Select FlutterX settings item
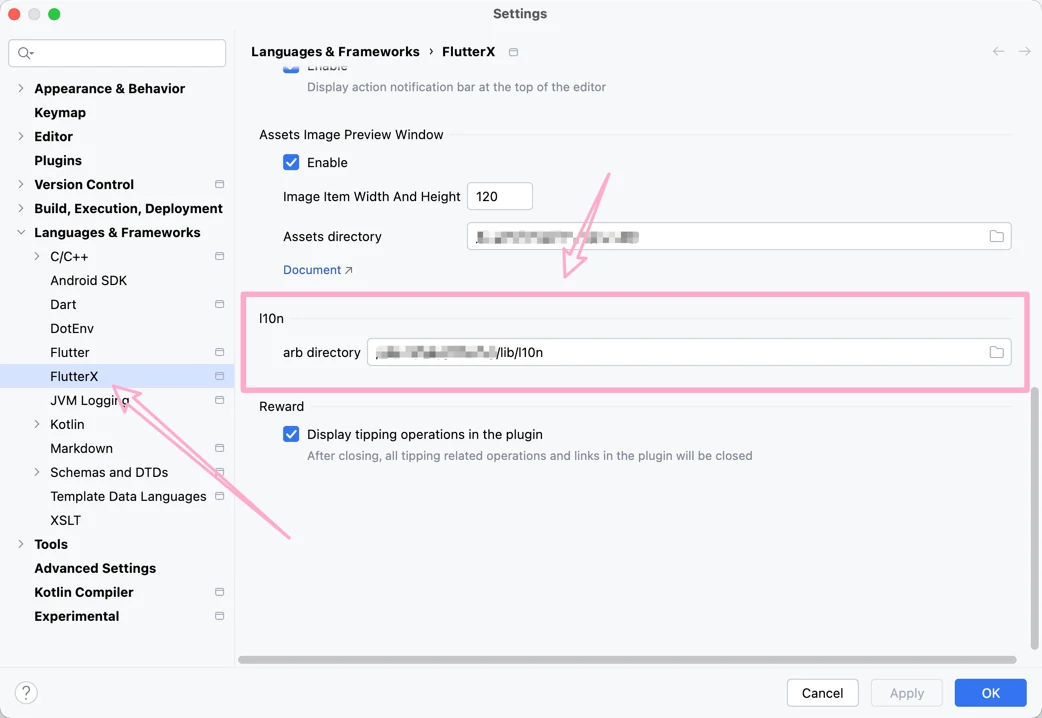Image resolution: width=1042 pixels, height=718 pixels. click(74, 376)
